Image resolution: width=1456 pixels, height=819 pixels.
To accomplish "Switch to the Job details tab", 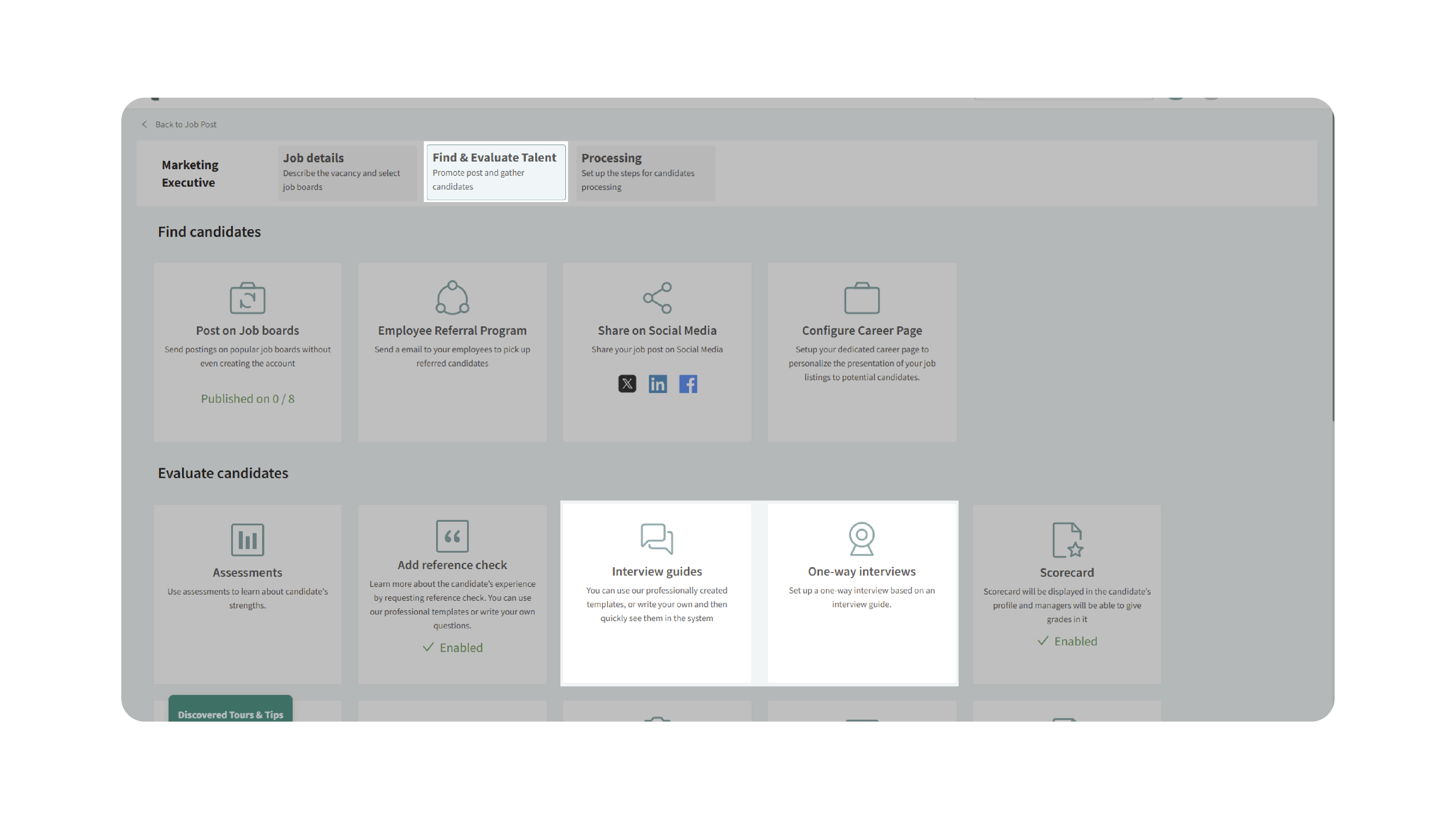I will click(x=347, y=172).
